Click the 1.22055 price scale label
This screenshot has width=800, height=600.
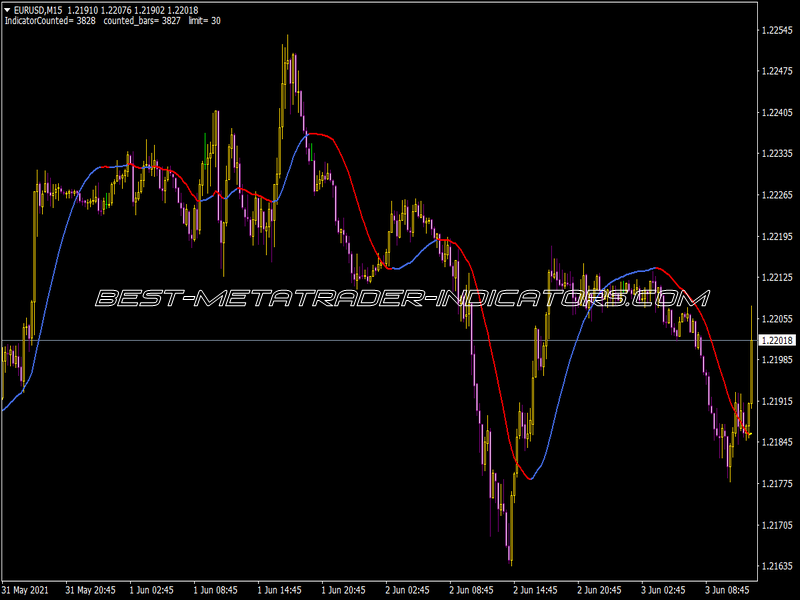pos(778,319)
